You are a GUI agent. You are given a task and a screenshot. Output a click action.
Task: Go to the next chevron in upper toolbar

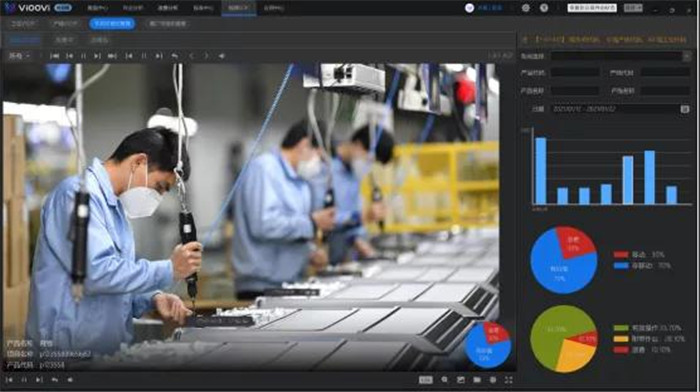206,56
